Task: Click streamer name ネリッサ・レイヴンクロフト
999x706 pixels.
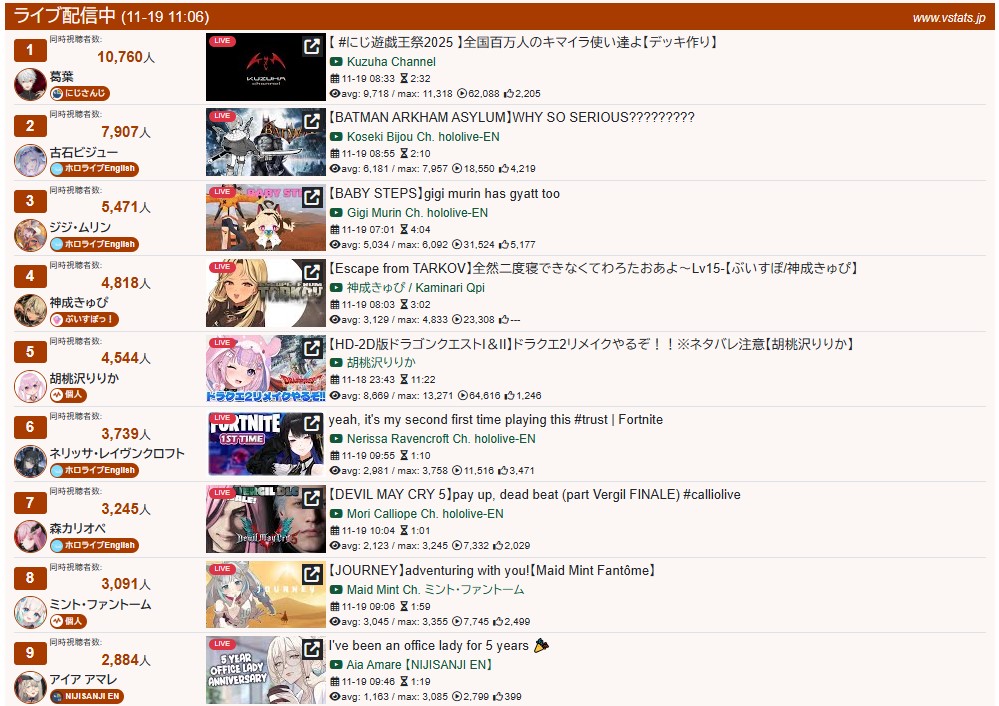Action: coord(117,454)
